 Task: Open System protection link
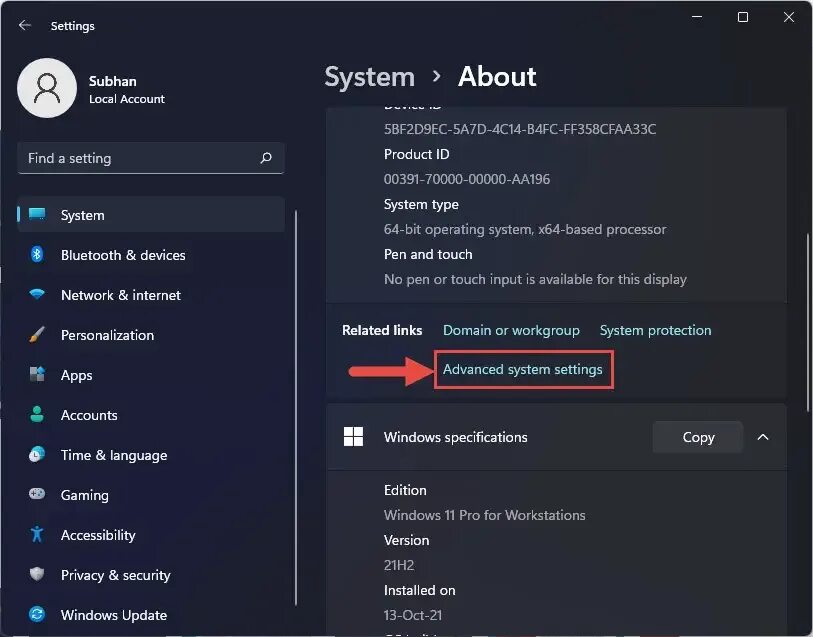point(655,330)
